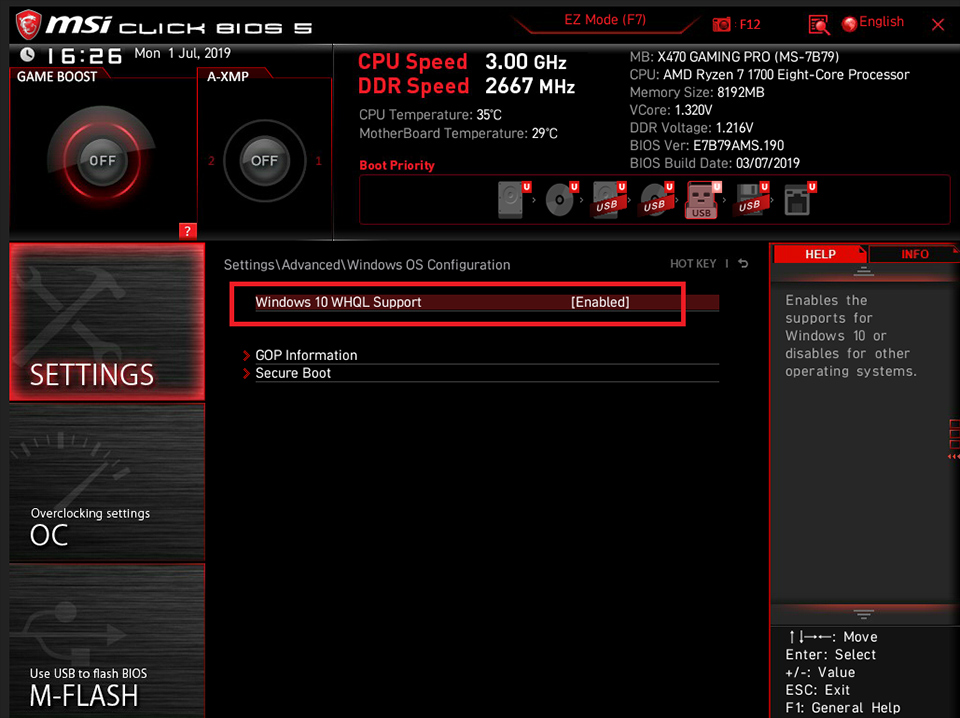960x718 pixels.
Task: Click the CPU Temperature: 35°C reading
Action: [x=430, y=115]
